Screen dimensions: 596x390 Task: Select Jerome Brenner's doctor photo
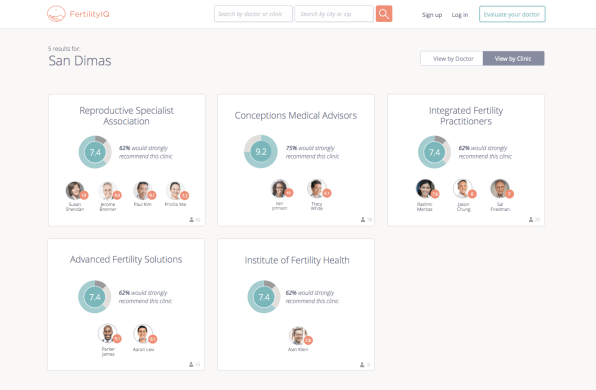point(108,190)
